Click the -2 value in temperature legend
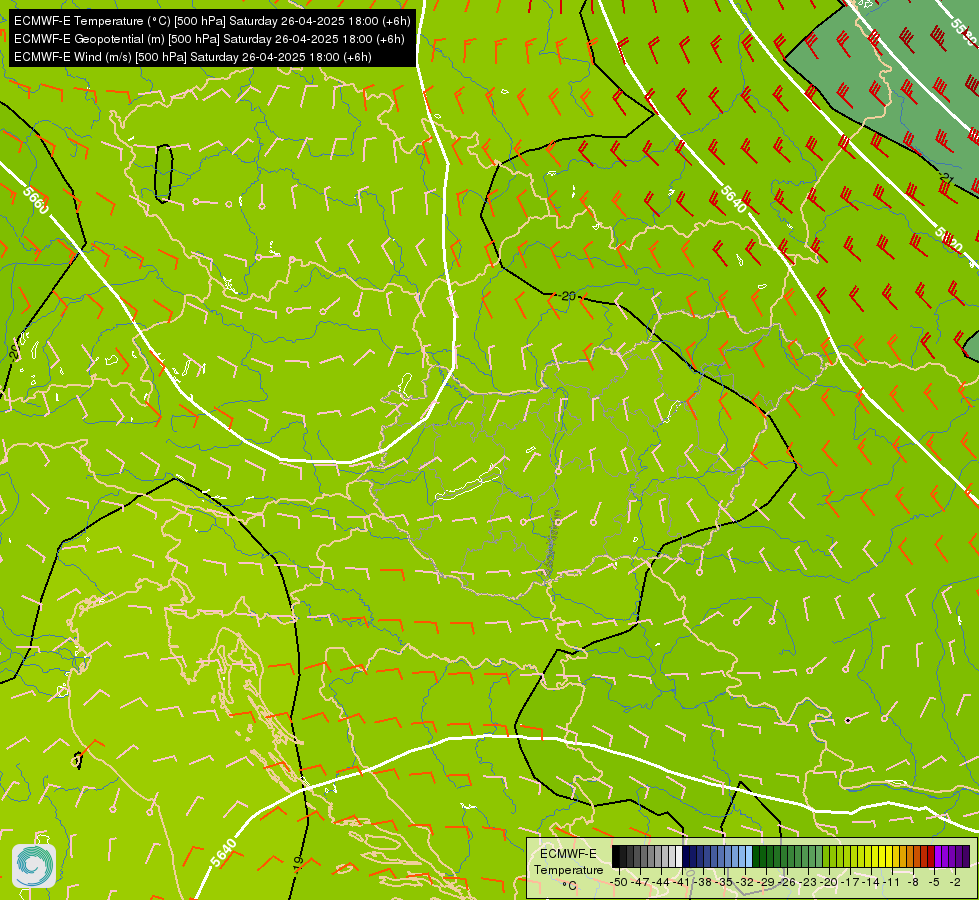This screenshot has width=979, height=900. (955, 883)
